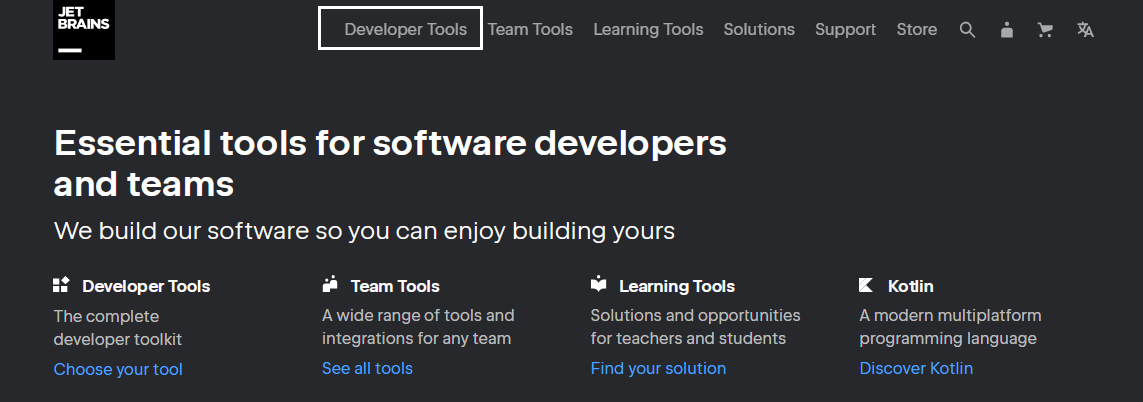This screenshot has width=1143, height=402.
Task: Click the Team Tools section icon
Action: 330,284
